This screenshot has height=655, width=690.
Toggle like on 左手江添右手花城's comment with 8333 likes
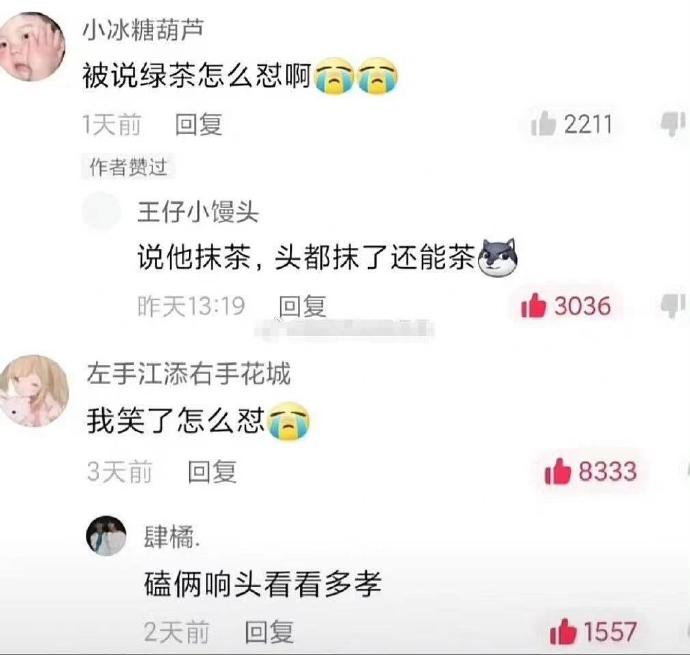point(557,471)
